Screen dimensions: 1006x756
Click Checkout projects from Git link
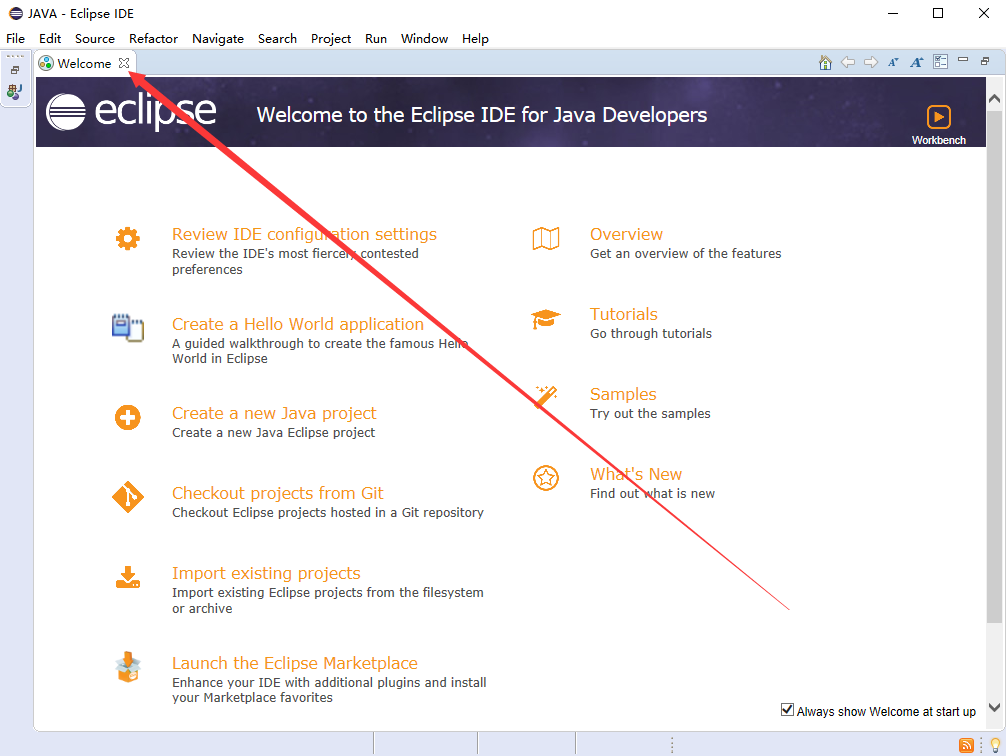[277, 493]
